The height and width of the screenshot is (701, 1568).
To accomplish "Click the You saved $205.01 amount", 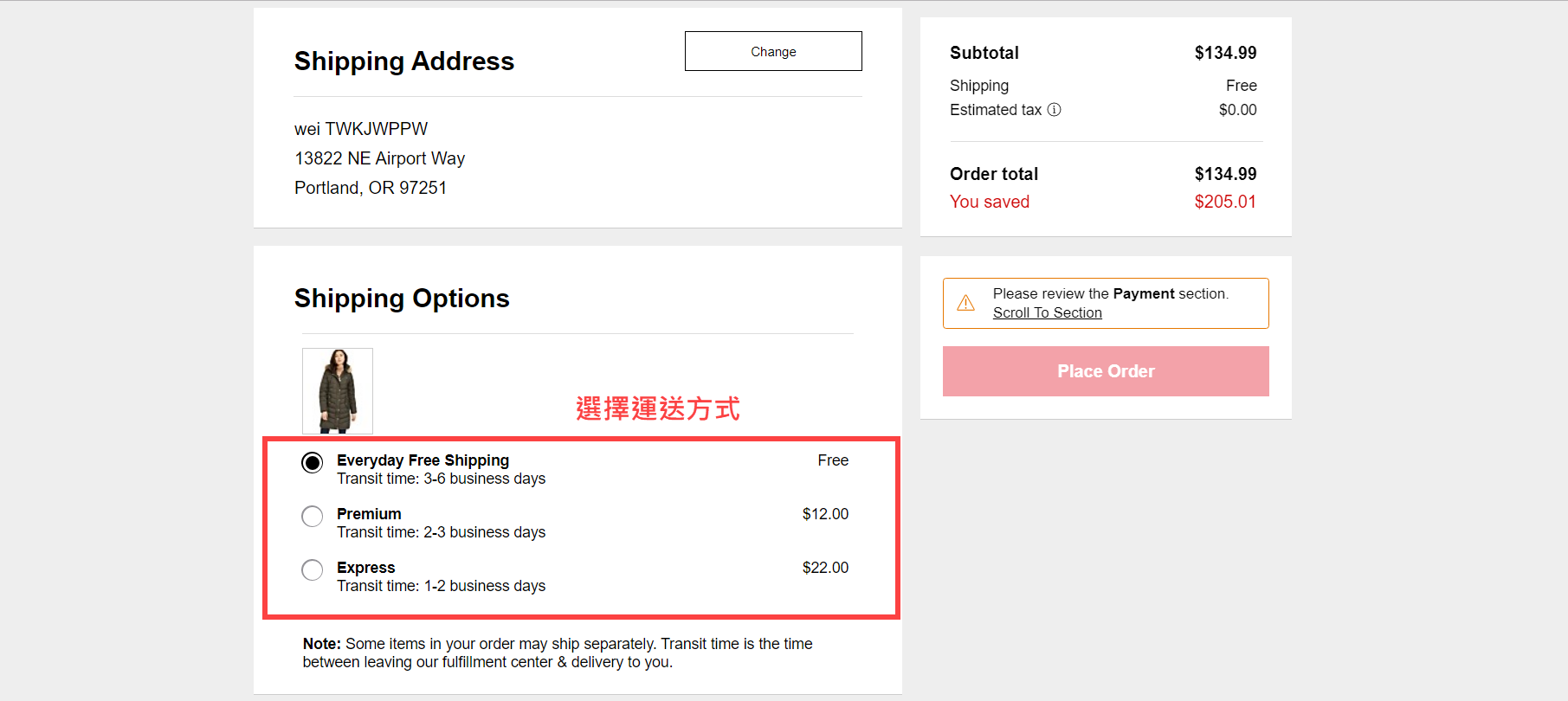I will (1224, 202).
